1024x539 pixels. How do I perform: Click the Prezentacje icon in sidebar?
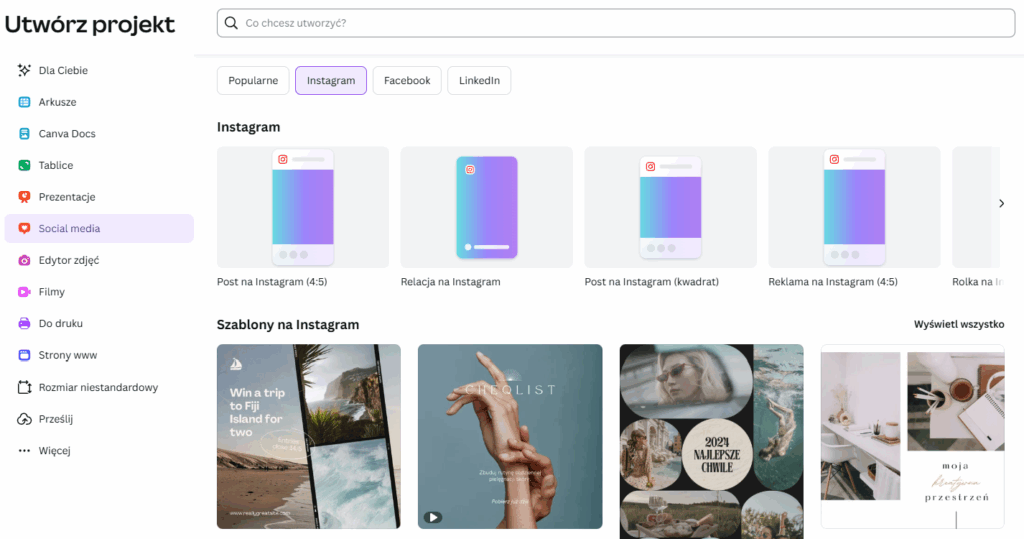click(24, 197)
